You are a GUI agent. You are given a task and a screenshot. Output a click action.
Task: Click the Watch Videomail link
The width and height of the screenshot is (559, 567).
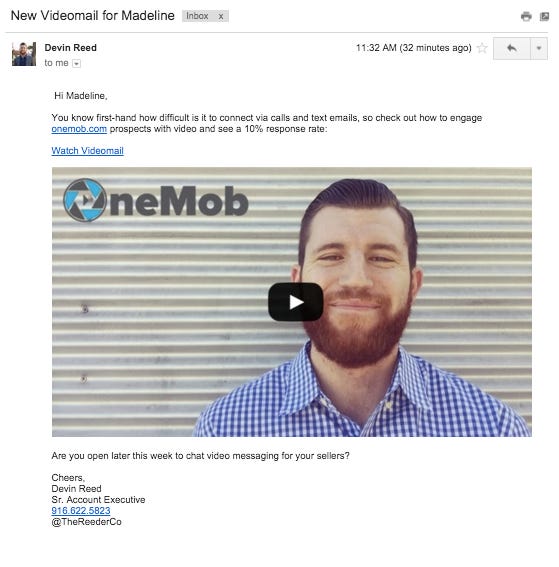(88, 151)
